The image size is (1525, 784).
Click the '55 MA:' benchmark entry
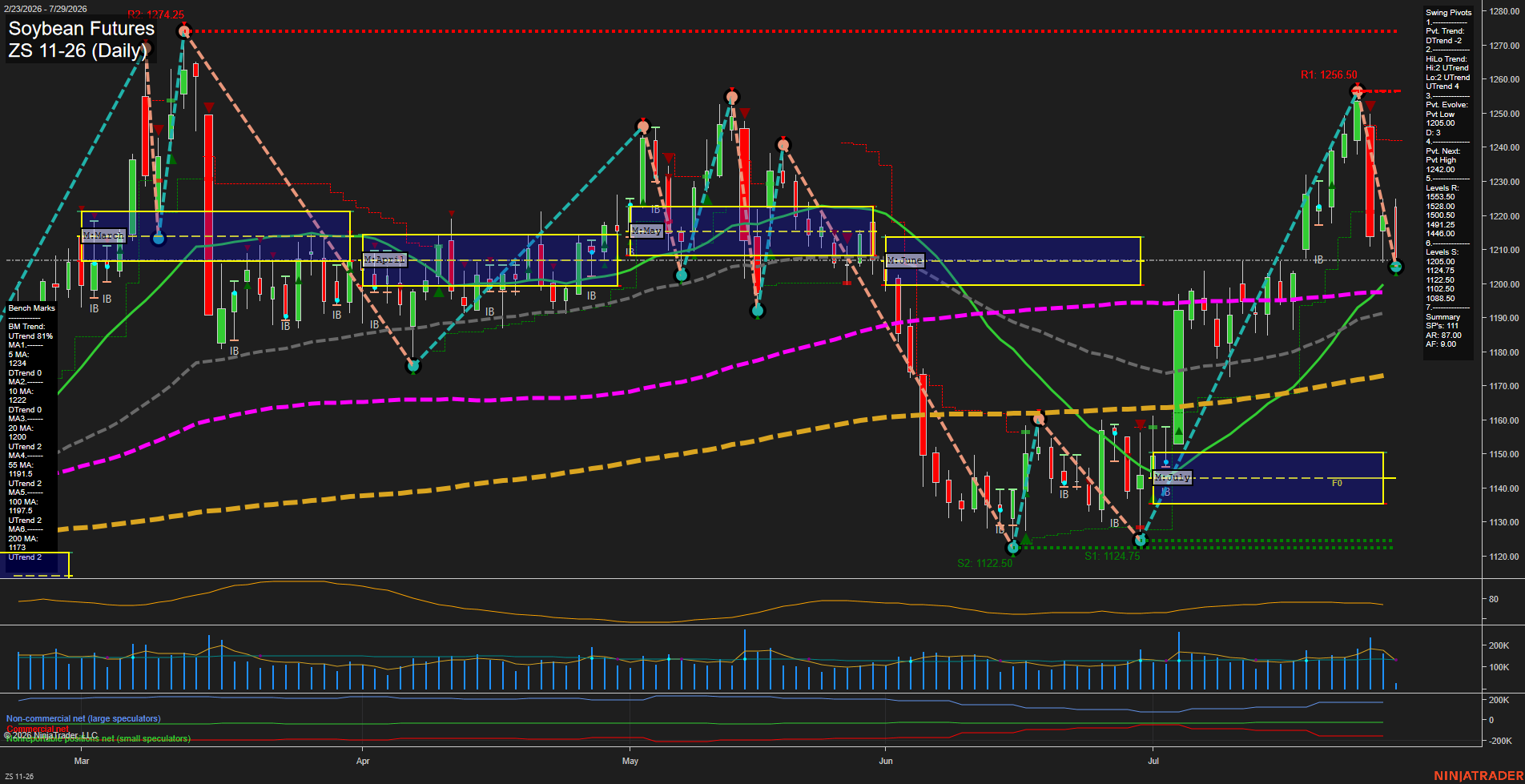[21, 465]
